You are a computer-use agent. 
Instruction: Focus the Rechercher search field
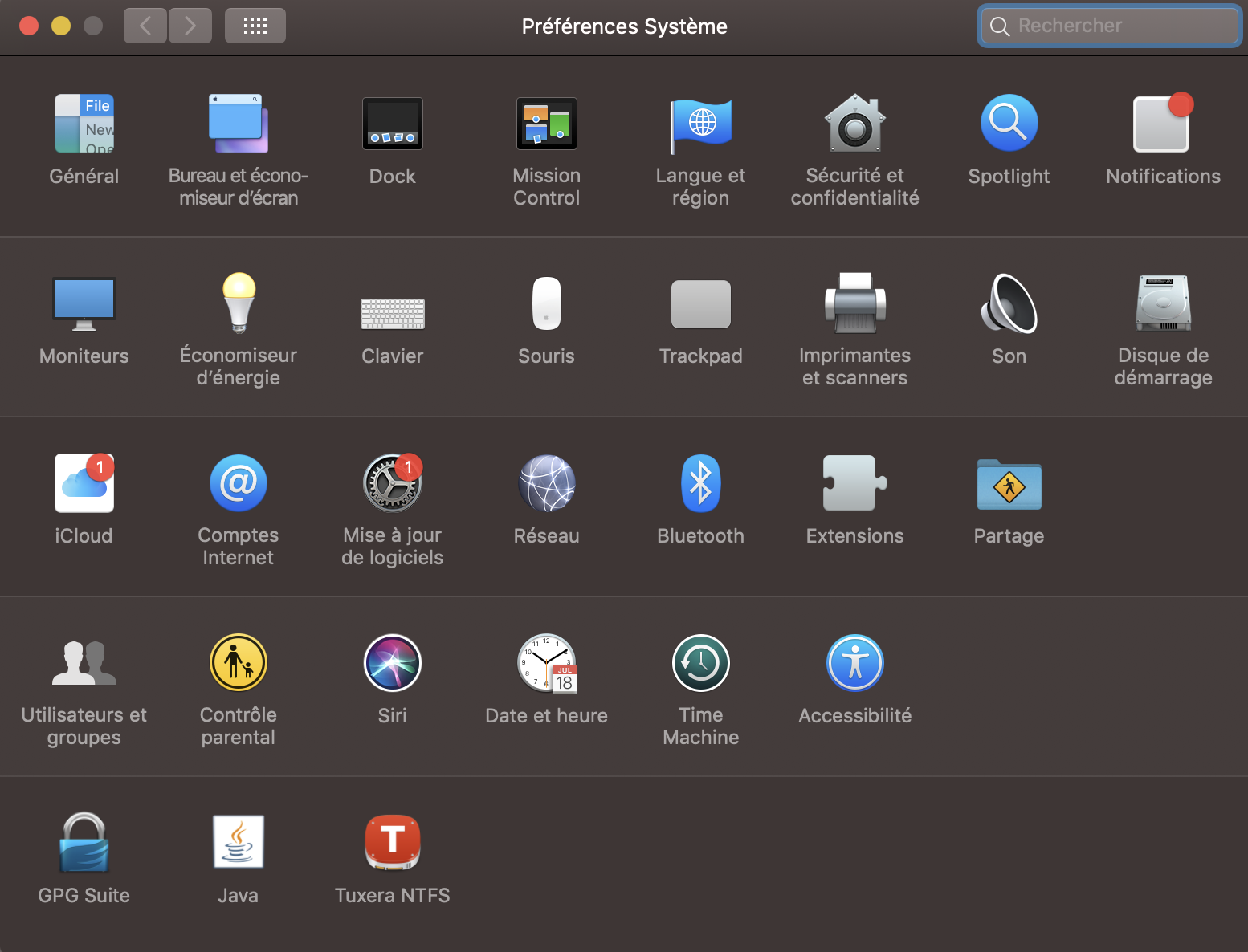(1110, 26)
